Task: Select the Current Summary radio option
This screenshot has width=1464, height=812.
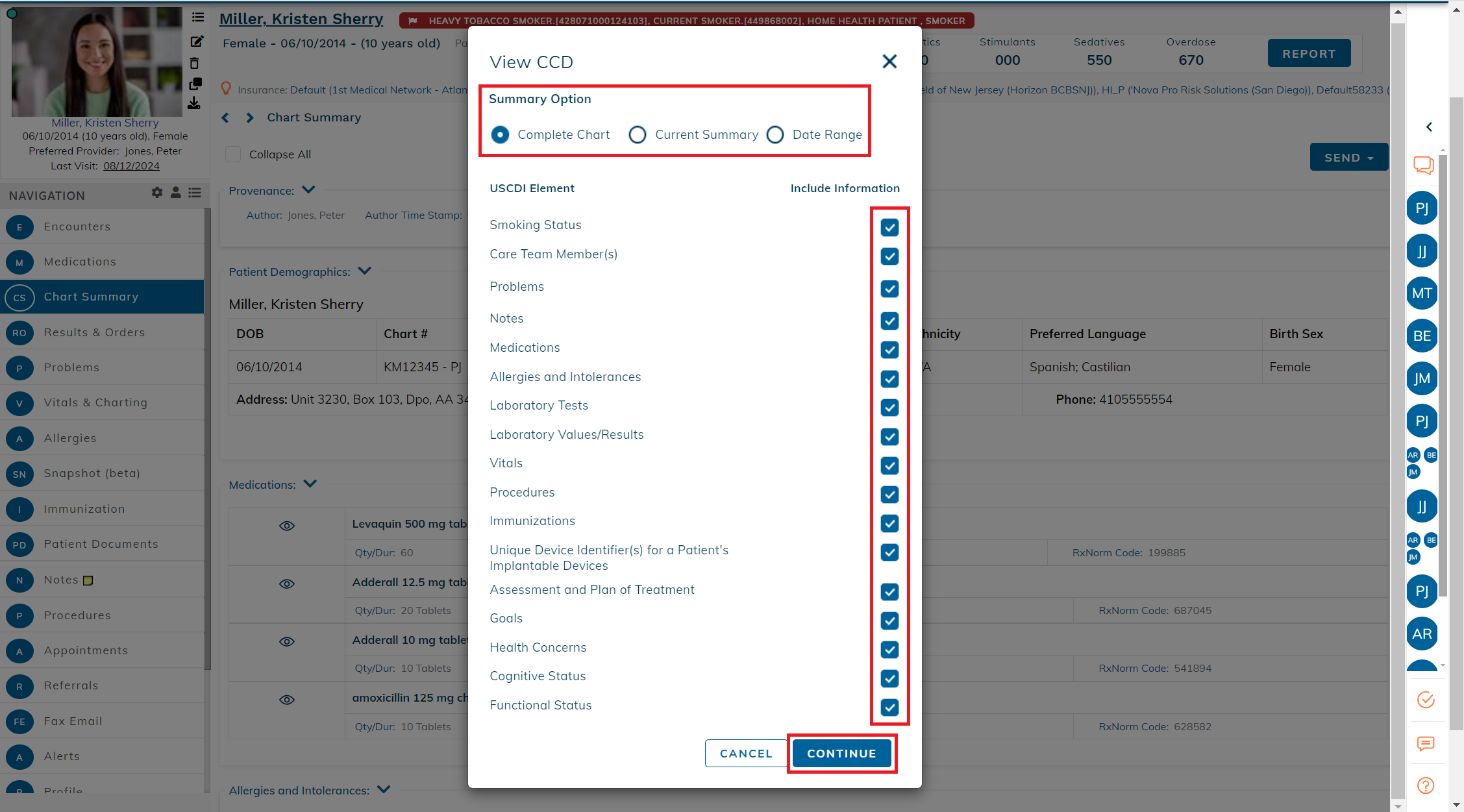Action: pyautogui.click(x=638, y=134)
